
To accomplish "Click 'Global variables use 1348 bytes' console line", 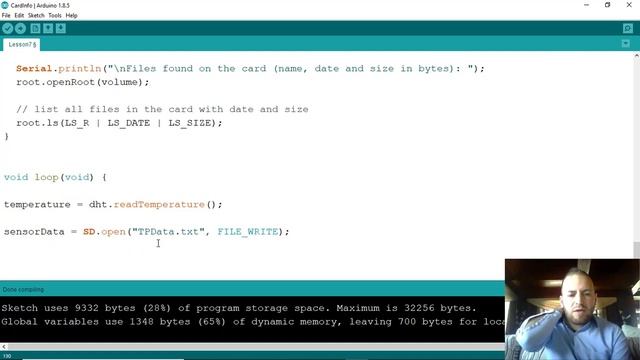I will (x=253, y=322).
